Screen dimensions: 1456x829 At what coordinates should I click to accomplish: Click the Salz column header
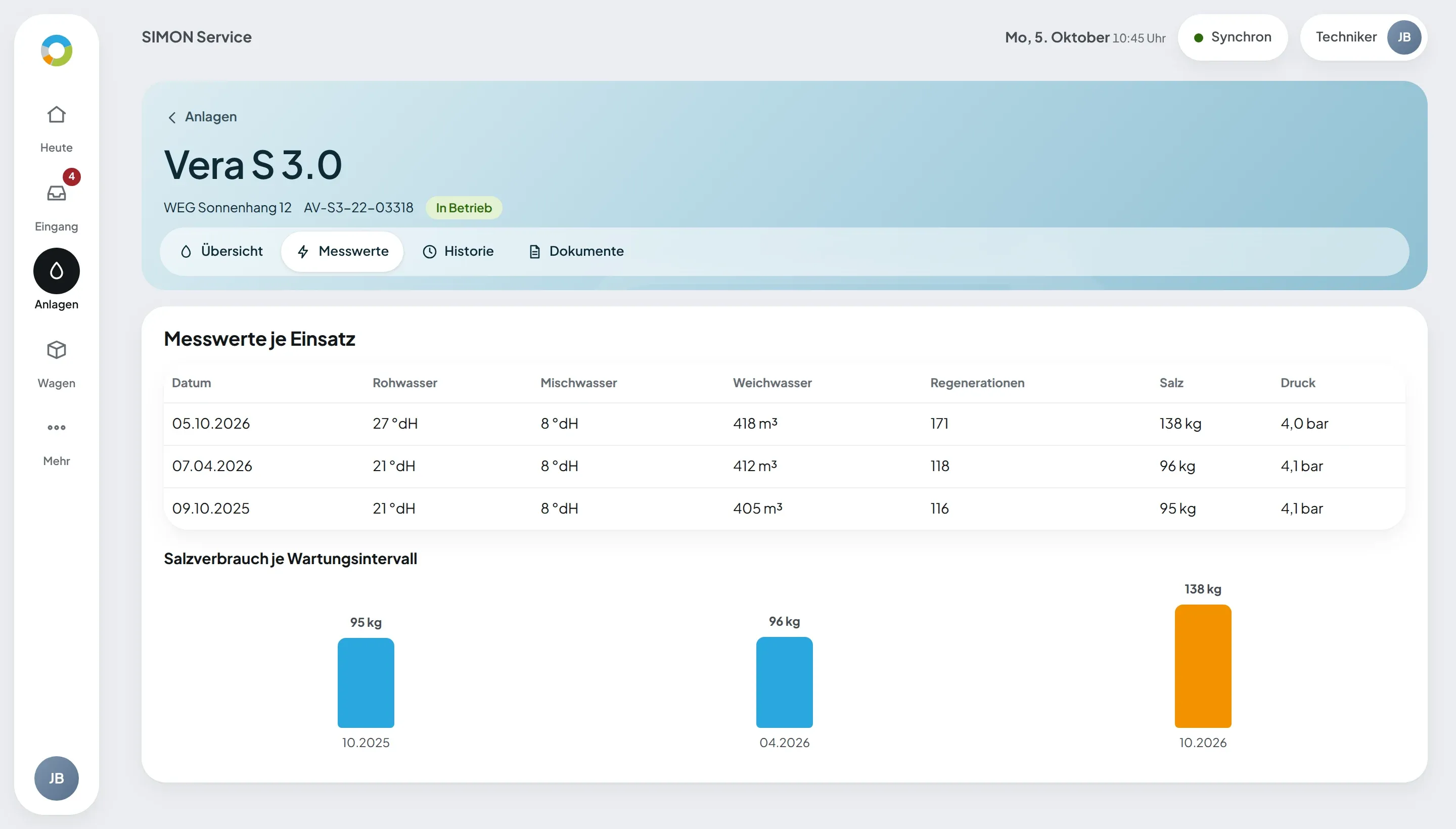point(1171,383)
